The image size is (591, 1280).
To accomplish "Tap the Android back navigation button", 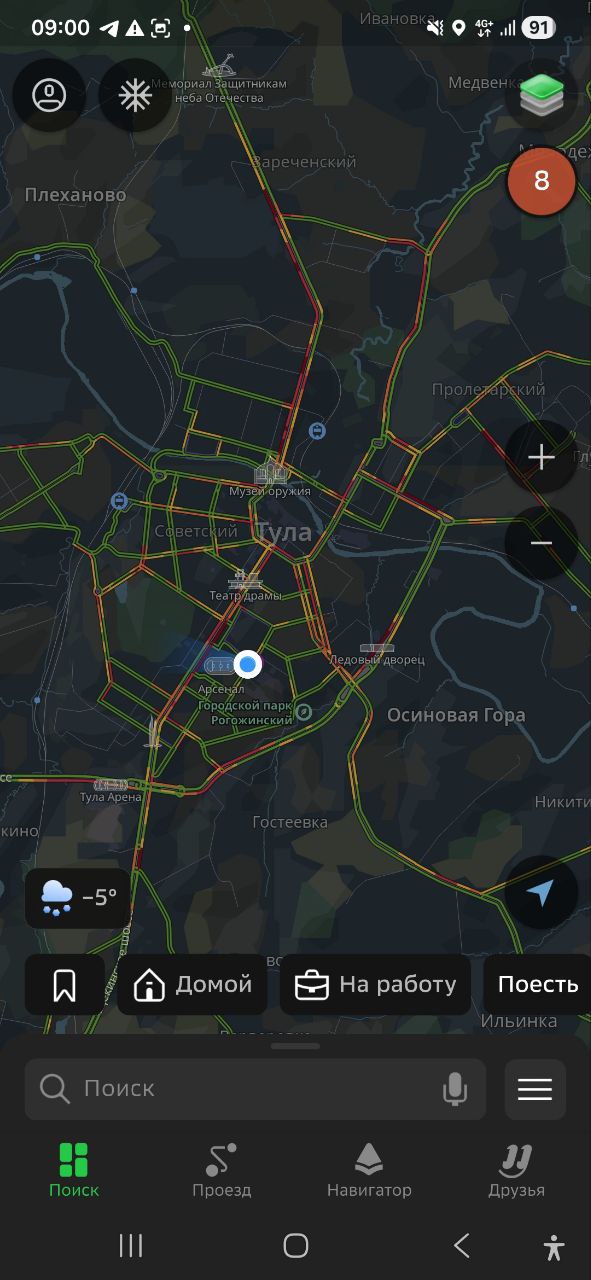I will (461, 1245).
